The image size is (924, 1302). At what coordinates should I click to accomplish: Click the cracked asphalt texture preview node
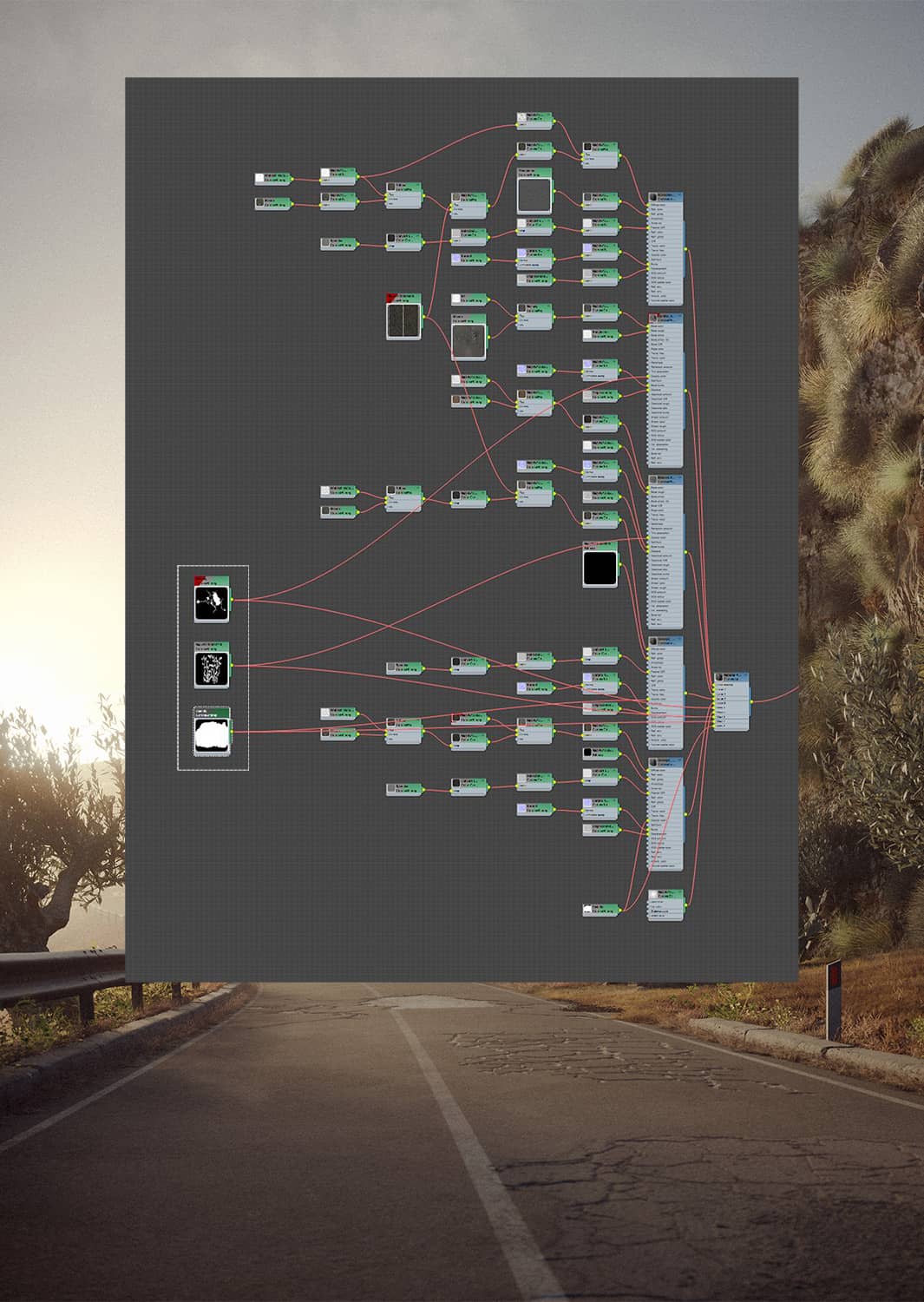(469, 340)
